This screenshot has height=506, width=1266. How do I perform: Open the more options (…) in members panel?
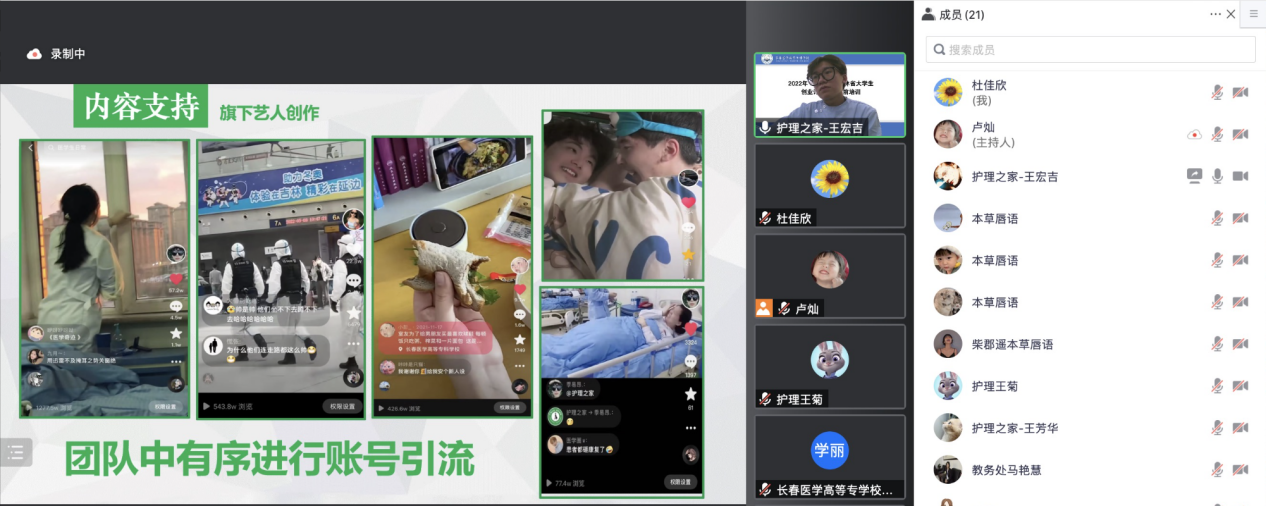tap(1215, 14)
